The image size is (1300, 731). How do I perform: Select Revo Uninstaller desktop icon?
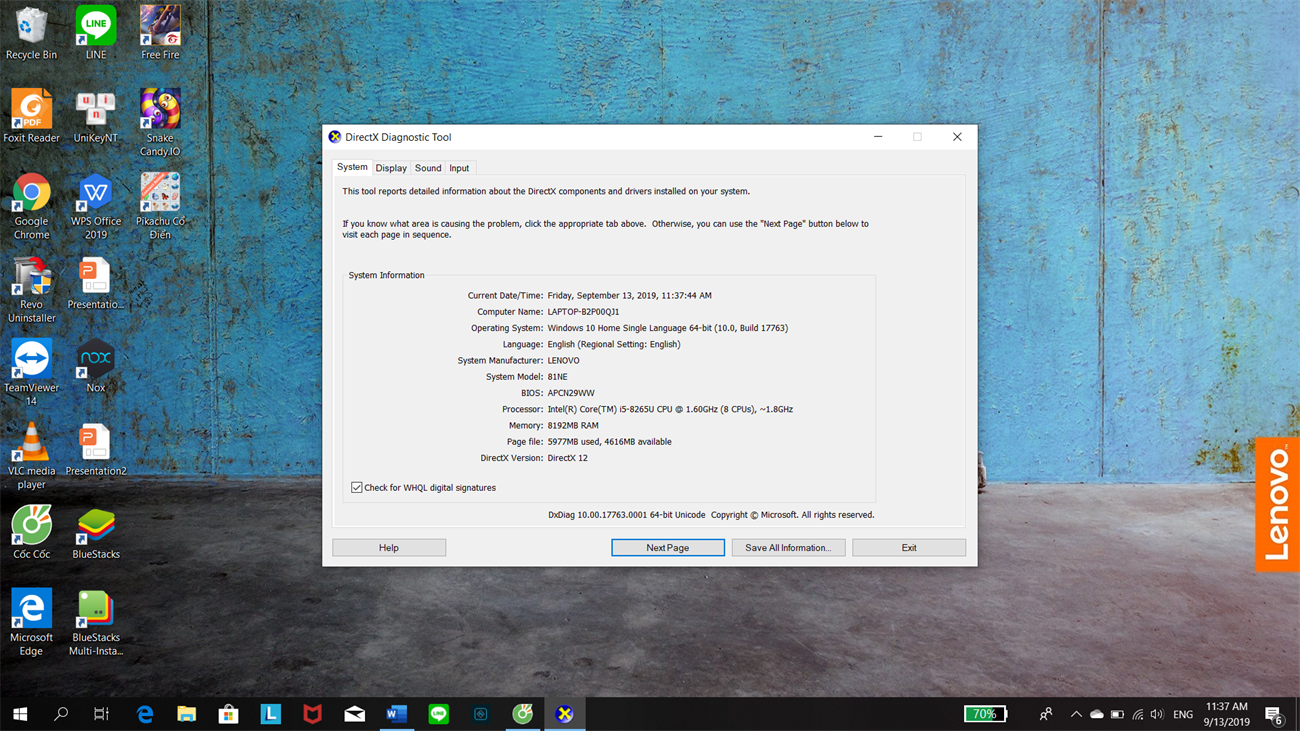tap(31, 290)
